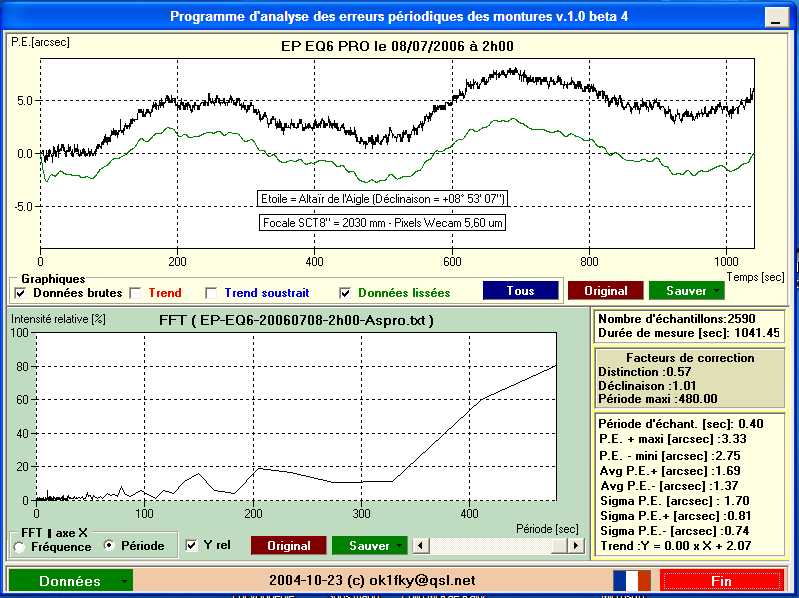Screen dimensions: 799x598
Task: Open the green Données dropdown
Action: click(x=70, y=581)
